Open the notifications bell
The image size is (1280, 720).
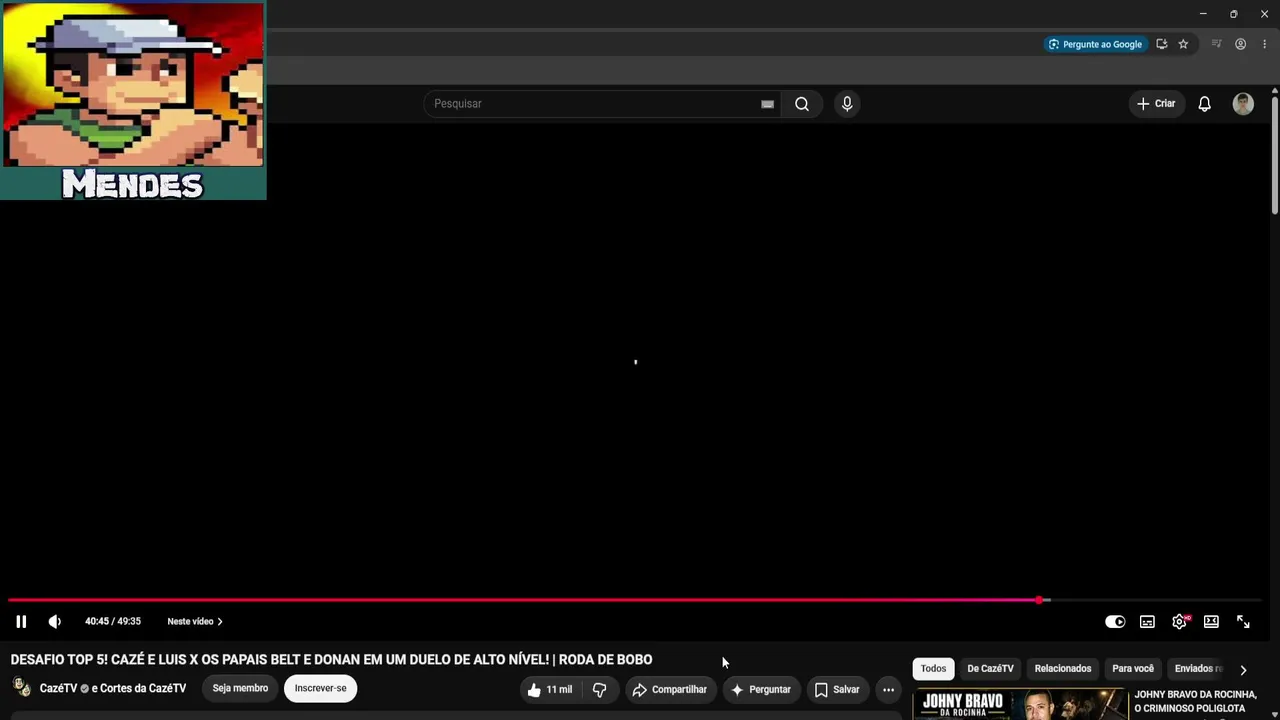[1205, 104]
